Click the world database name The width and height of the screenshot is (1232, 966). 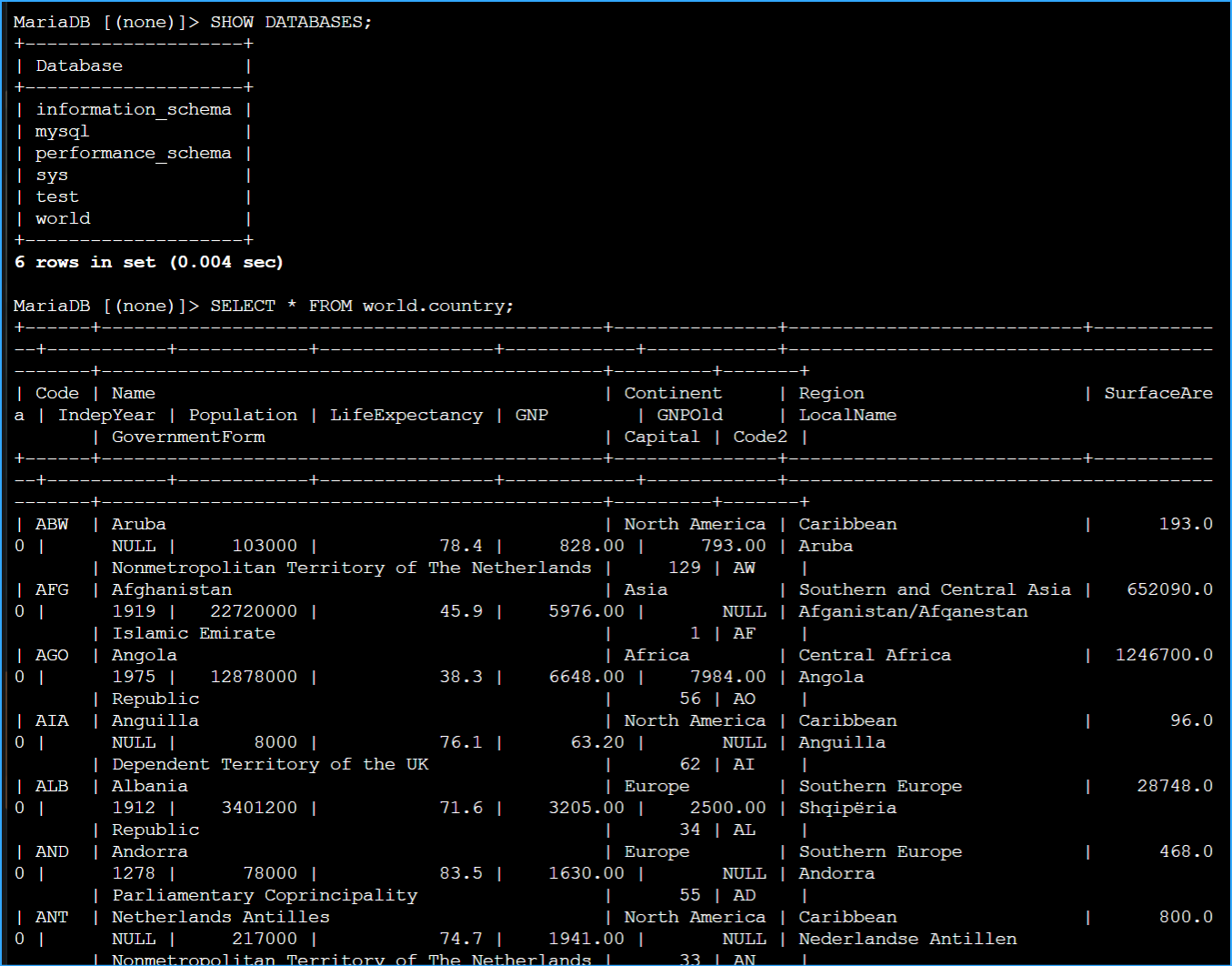[62, 217]
